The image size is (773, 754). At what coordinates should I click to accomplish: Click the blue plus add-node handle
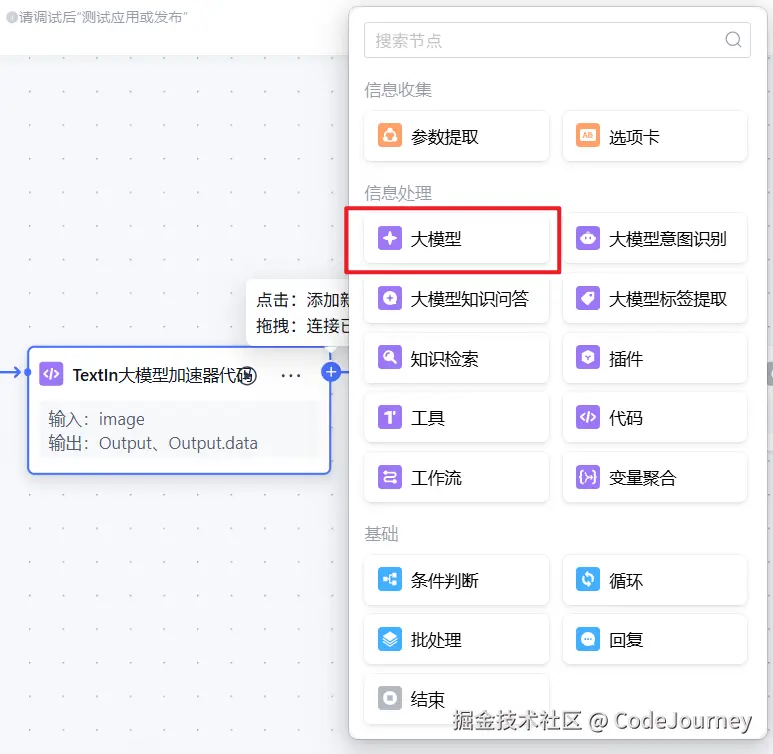(x=331, y=372)
